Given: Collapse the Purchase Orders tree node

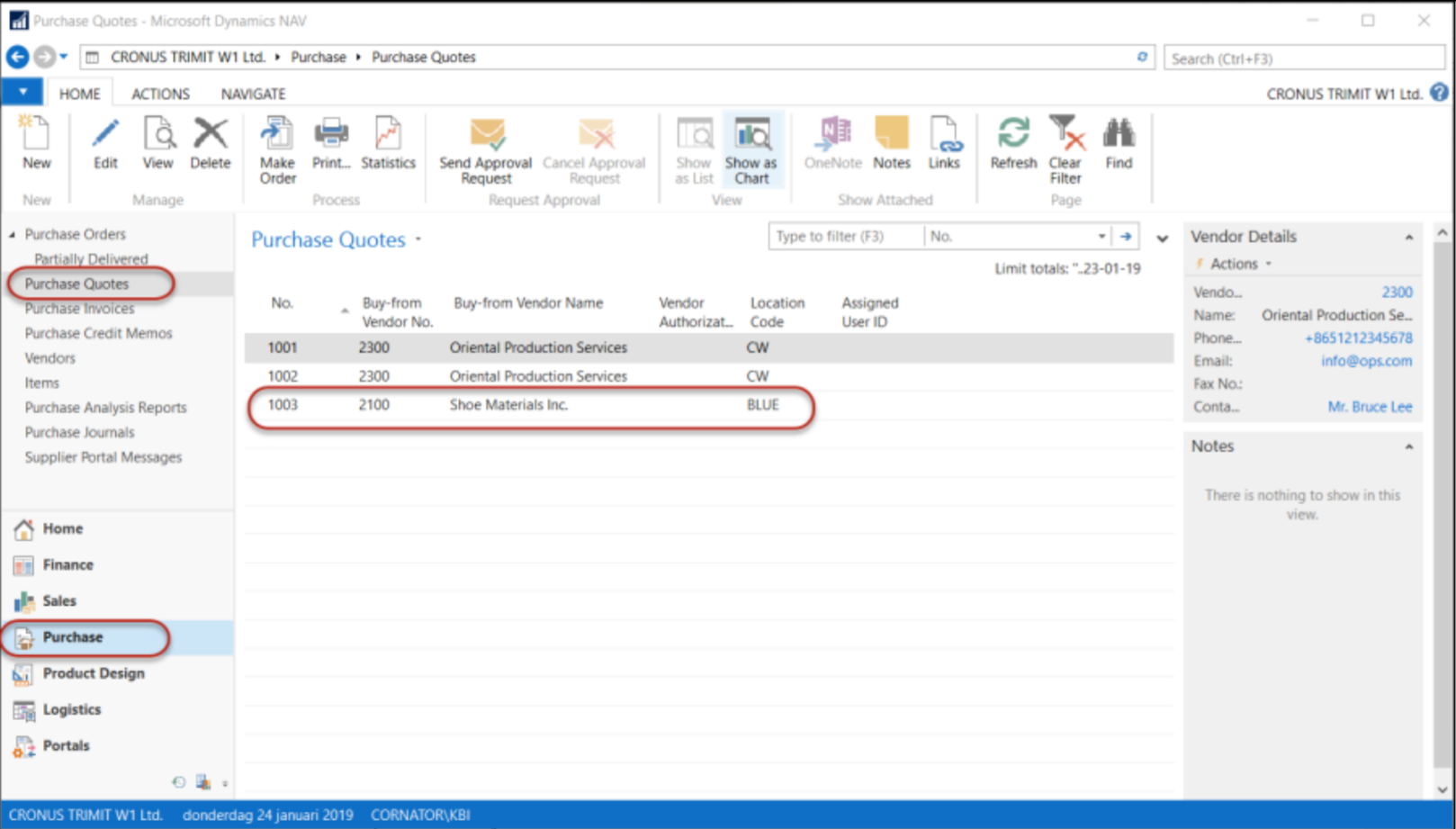Looking at the screenshot, I should (13, 234).
